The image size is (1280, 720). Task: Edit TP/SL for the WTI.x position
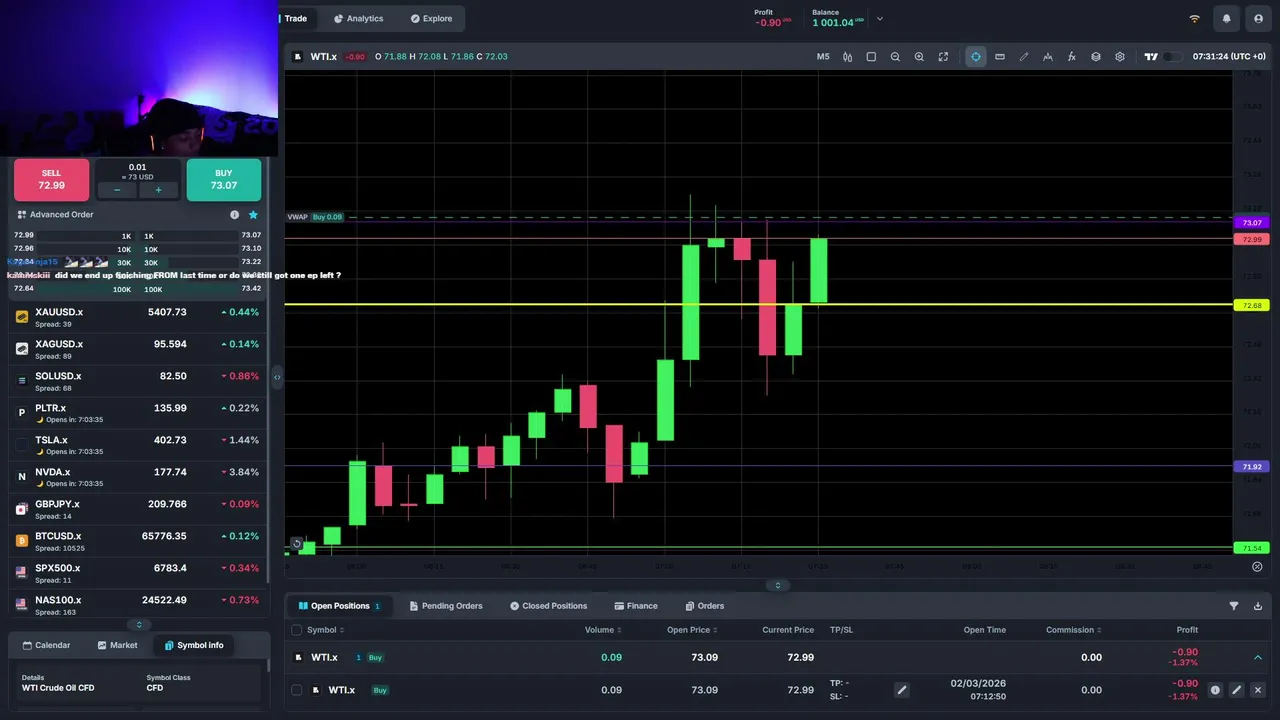click(x=901, y=690)
